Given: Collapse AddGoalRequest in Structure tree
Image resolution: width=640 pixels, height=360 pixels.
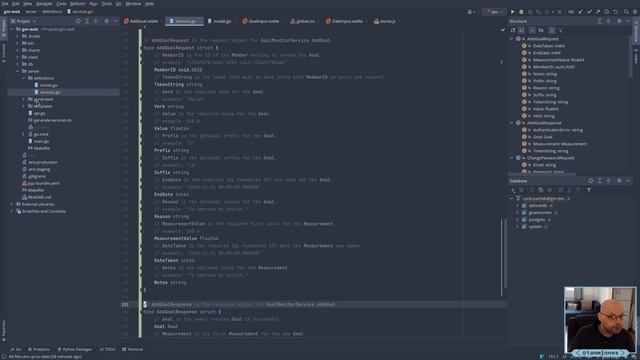Looking at the screenshot, I should coord(512,39).
